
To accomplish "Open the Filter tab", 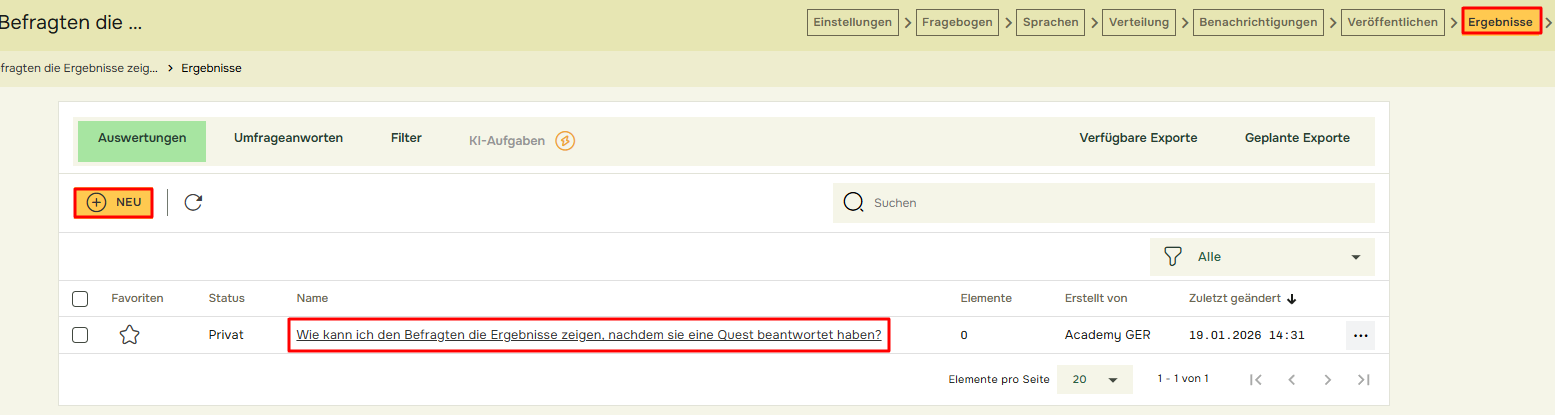I will [406, 138].
